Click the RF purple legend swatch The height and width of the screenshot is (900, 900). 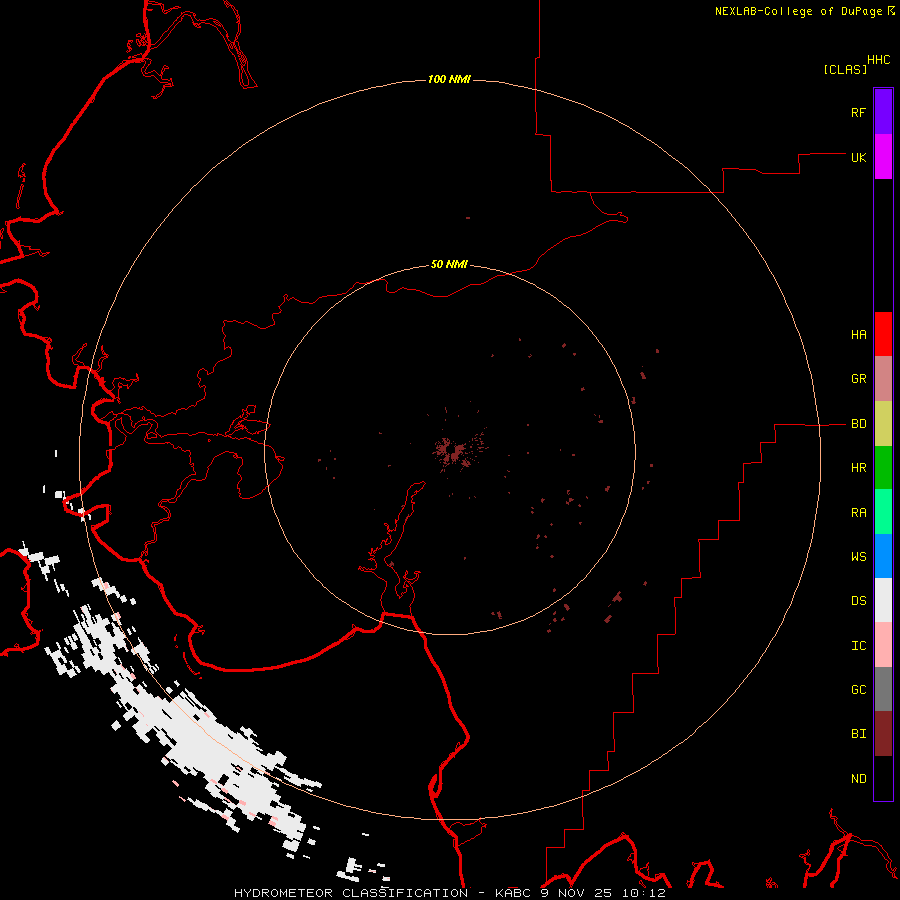point(883,111)
